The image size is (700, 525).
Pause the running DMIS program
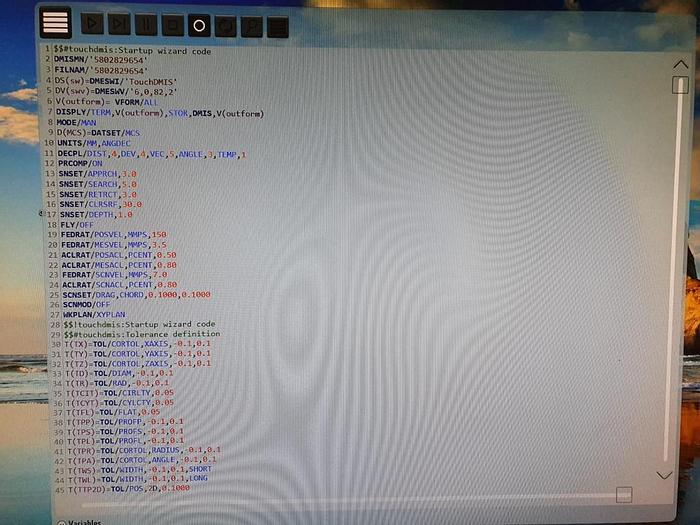point(146,24)
